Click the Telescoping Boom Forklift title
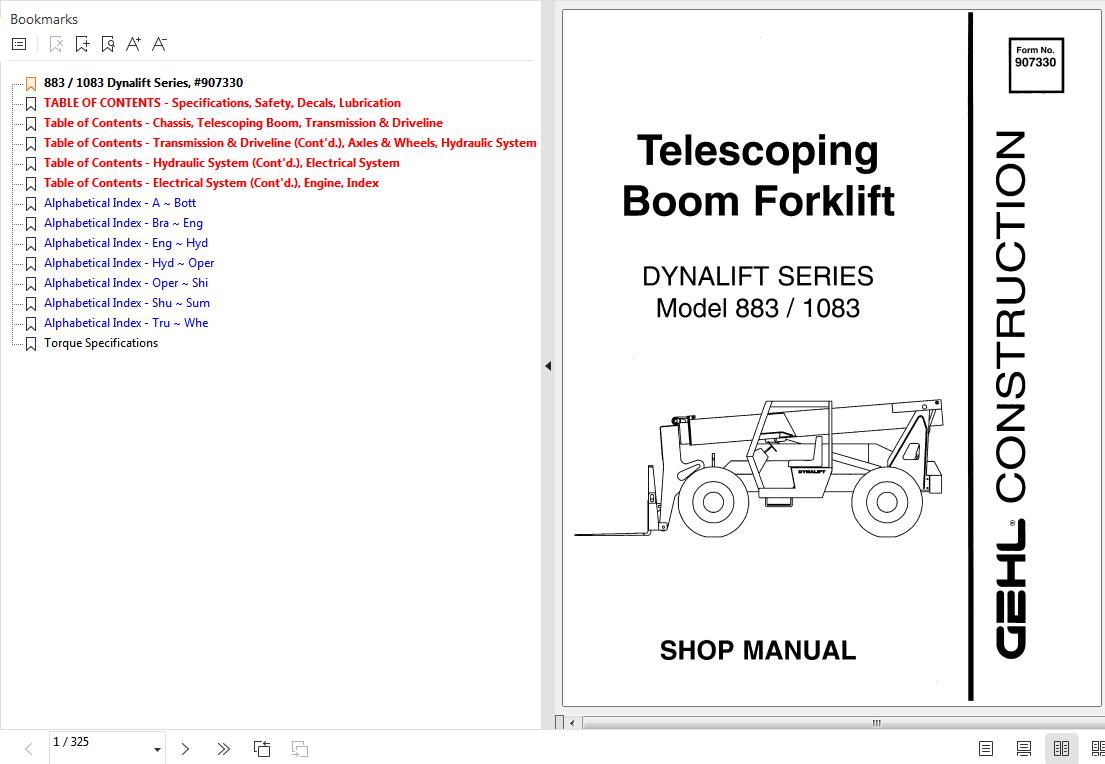 tap(758, 175)
